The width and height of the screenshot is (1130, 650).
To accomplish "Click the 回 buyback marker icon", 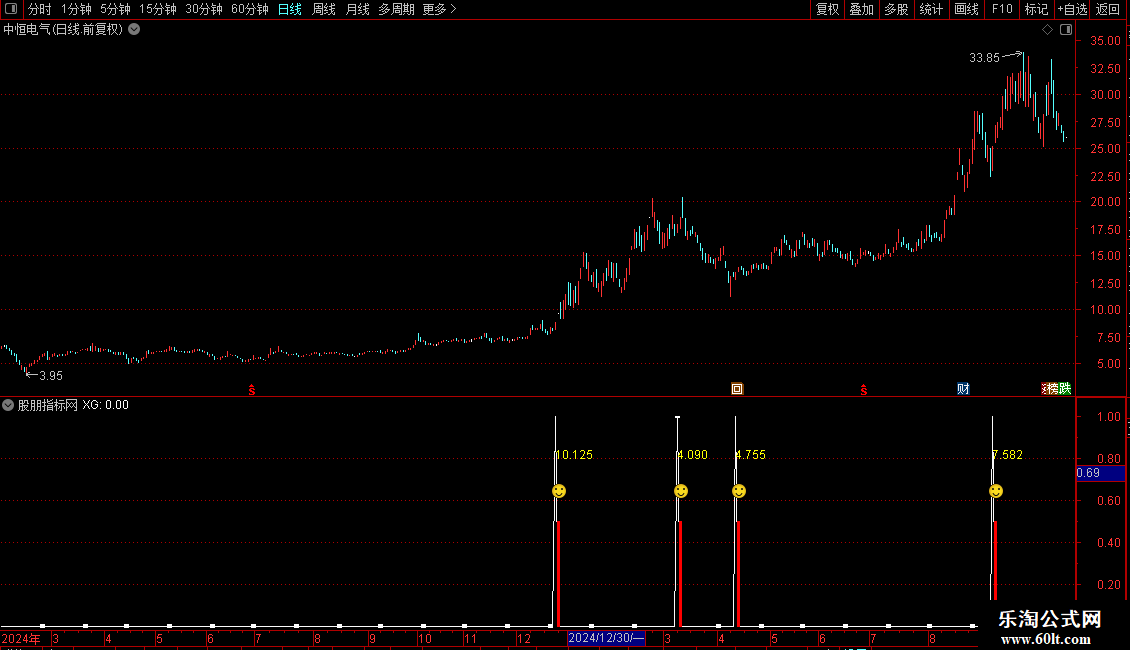I will click(737, 389).
